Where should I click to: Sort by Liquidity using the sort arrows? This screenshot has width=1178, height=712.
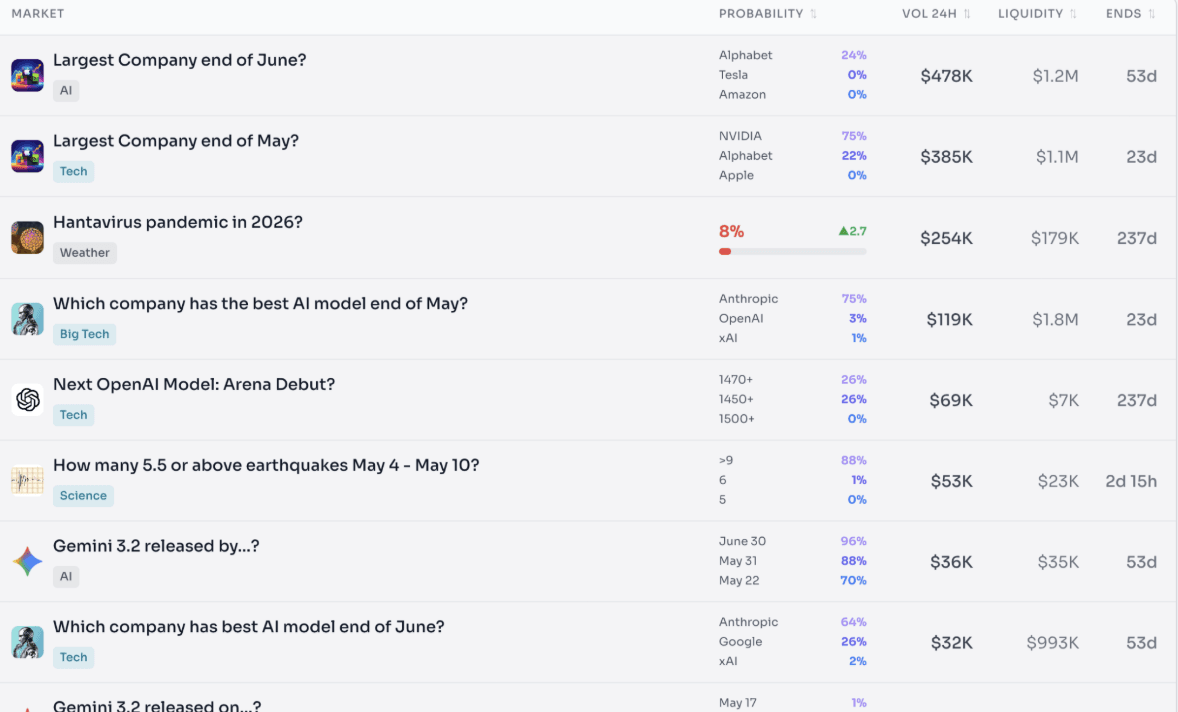coord(1074,14)
